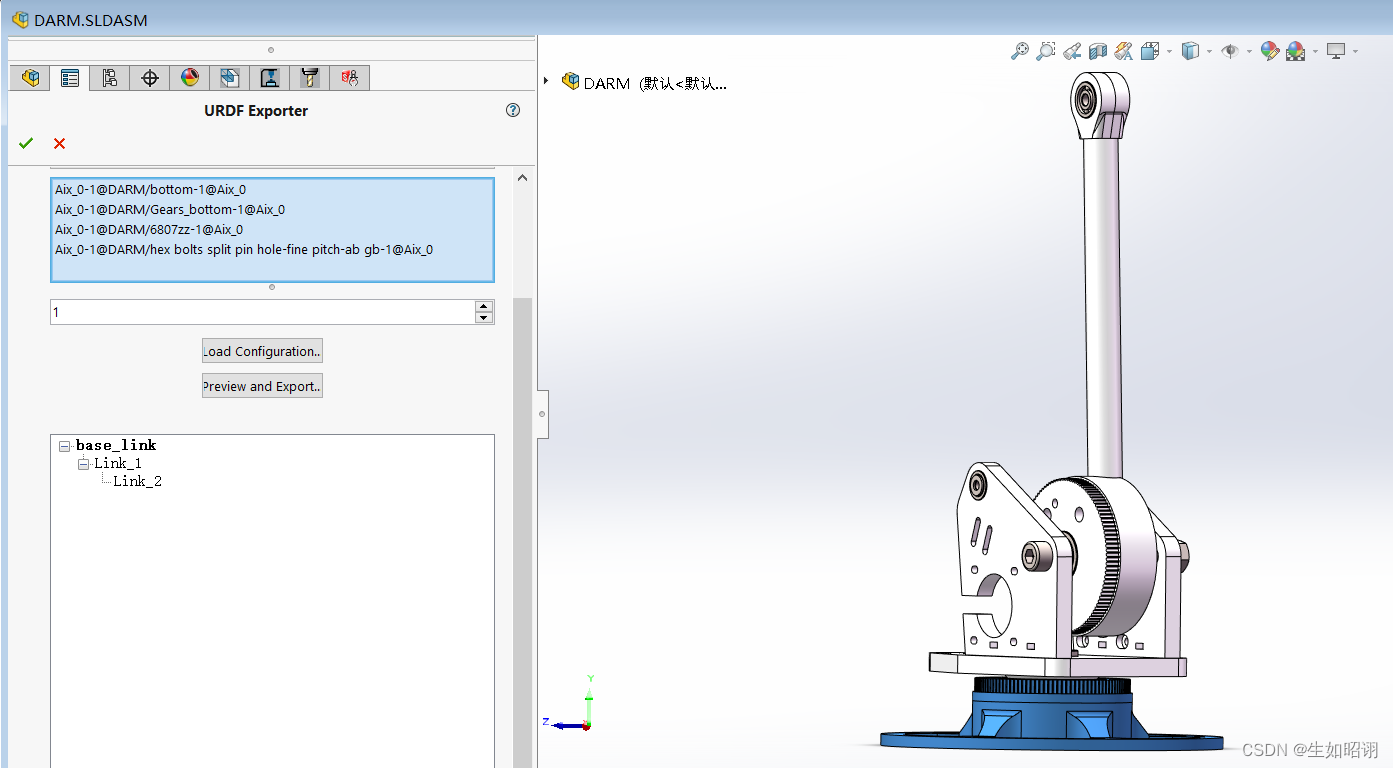This screenshot has width=1393, height=768.
Task: Click View Orientation cube icon
Action: [x=1150, y=51]
